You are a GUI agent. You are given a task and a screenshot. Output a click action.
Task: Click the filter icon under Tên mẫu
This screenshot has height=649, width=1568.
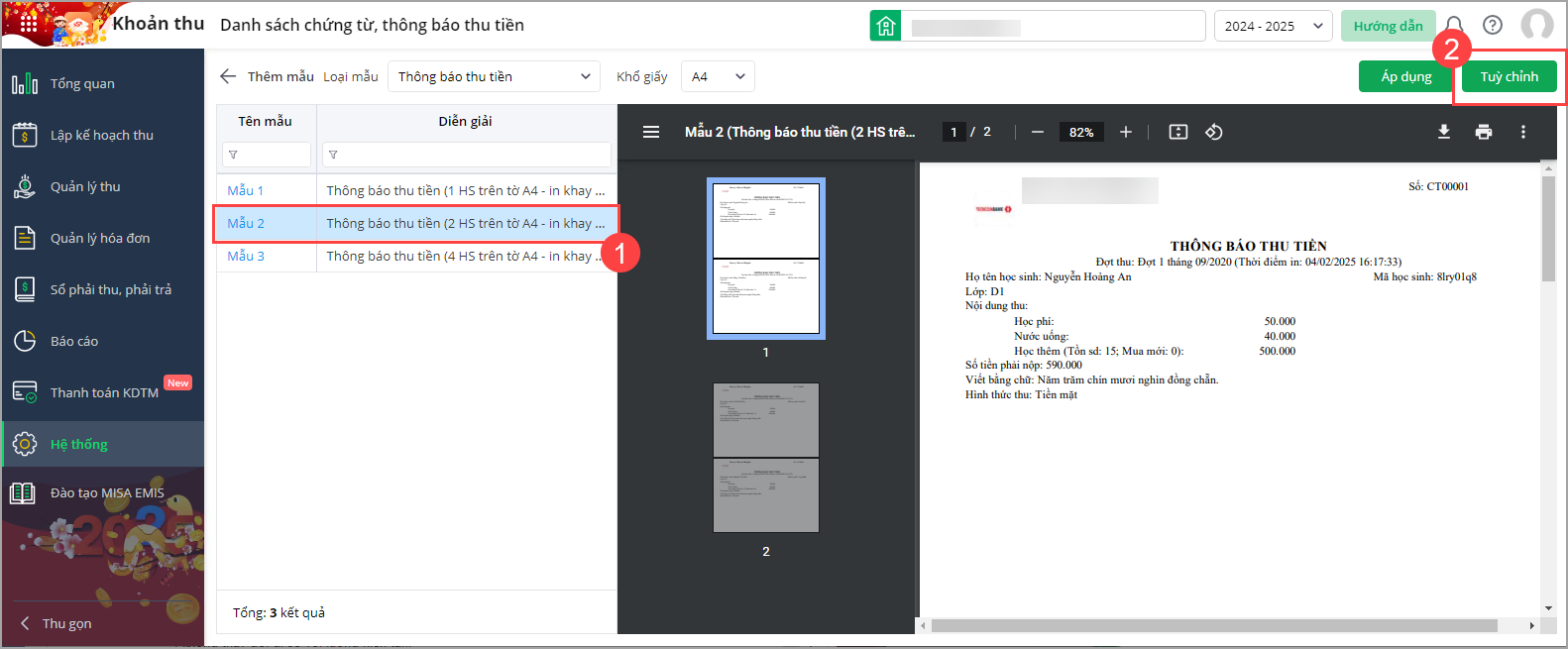coord(233,155)
